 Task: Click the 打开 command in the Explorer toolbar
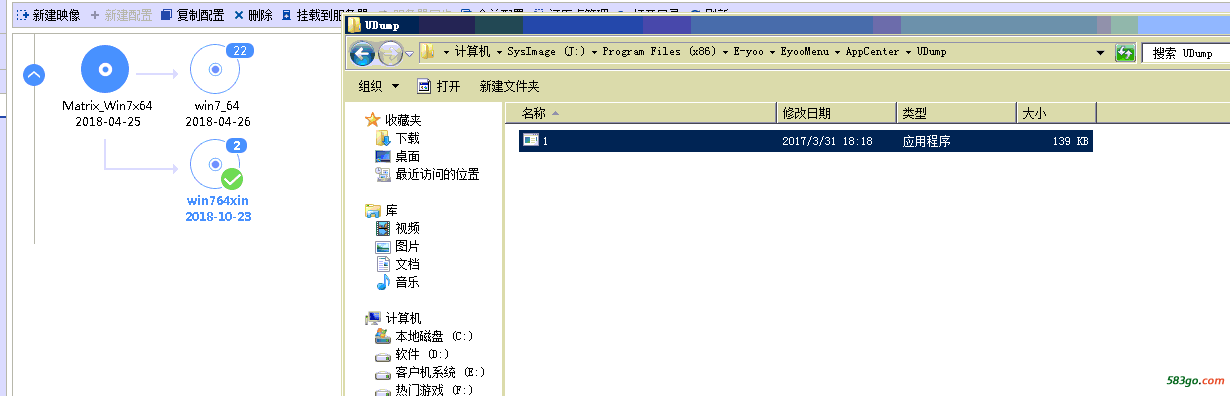[439, 87]
